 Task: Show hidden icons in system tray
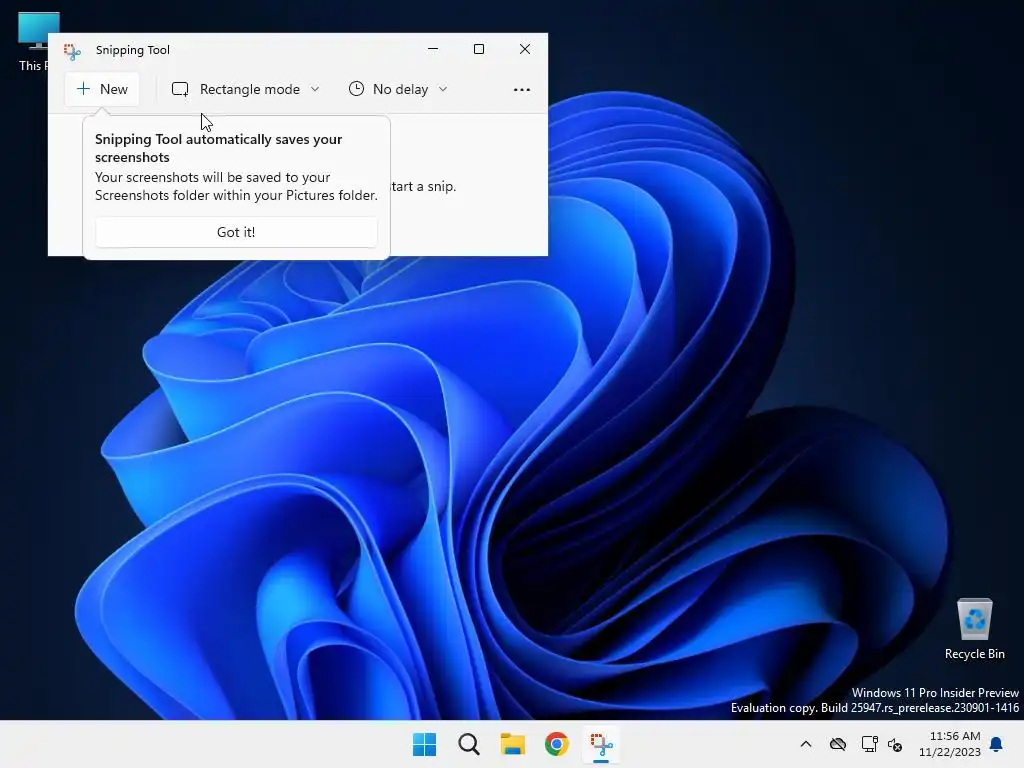tap(806, 744)
